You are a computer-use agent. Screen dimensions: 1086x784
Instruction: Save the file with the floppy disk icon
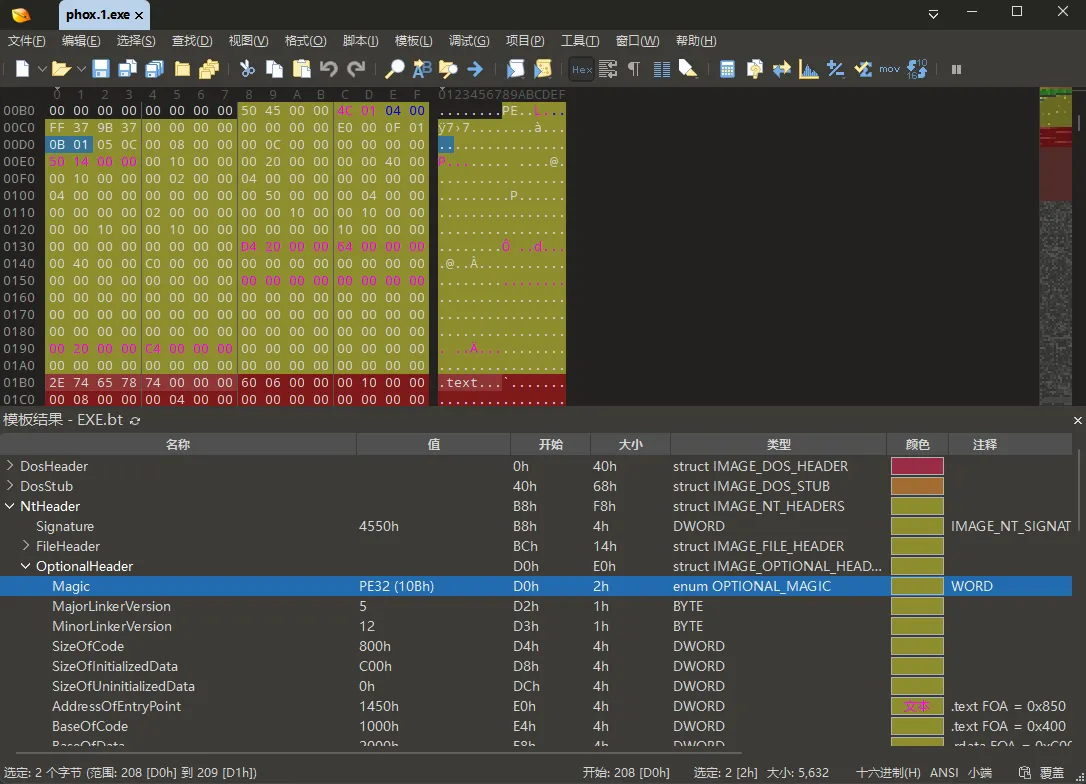coord(101,69)
